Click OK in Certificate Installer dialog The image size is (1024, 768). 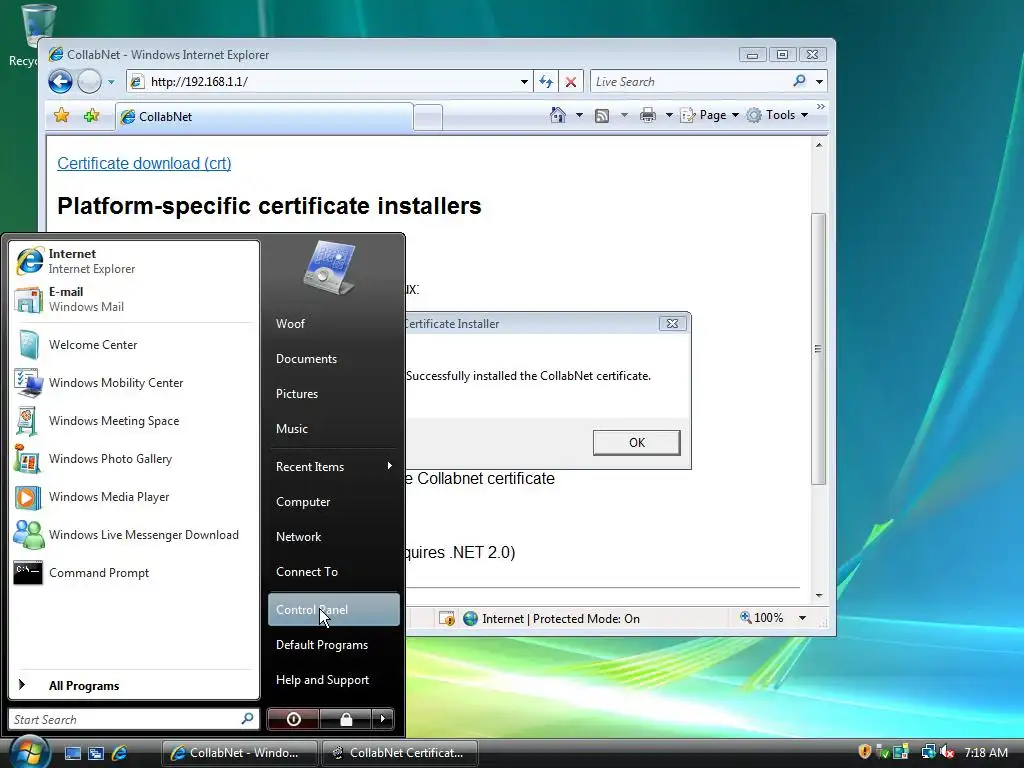click(x=637, y=443)
